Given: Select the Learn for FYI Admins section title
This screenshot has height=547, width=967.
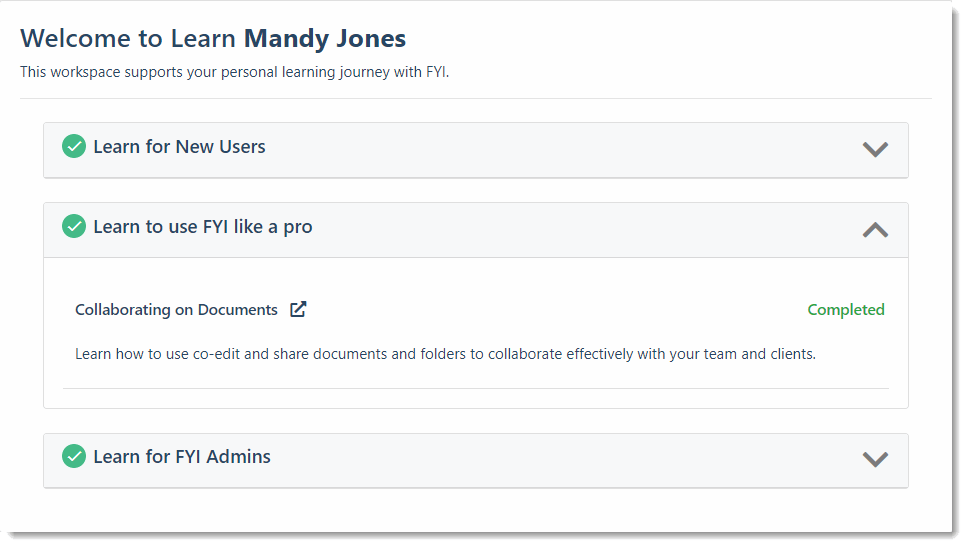Looking at the screenshot, I should tap(182, 456).
